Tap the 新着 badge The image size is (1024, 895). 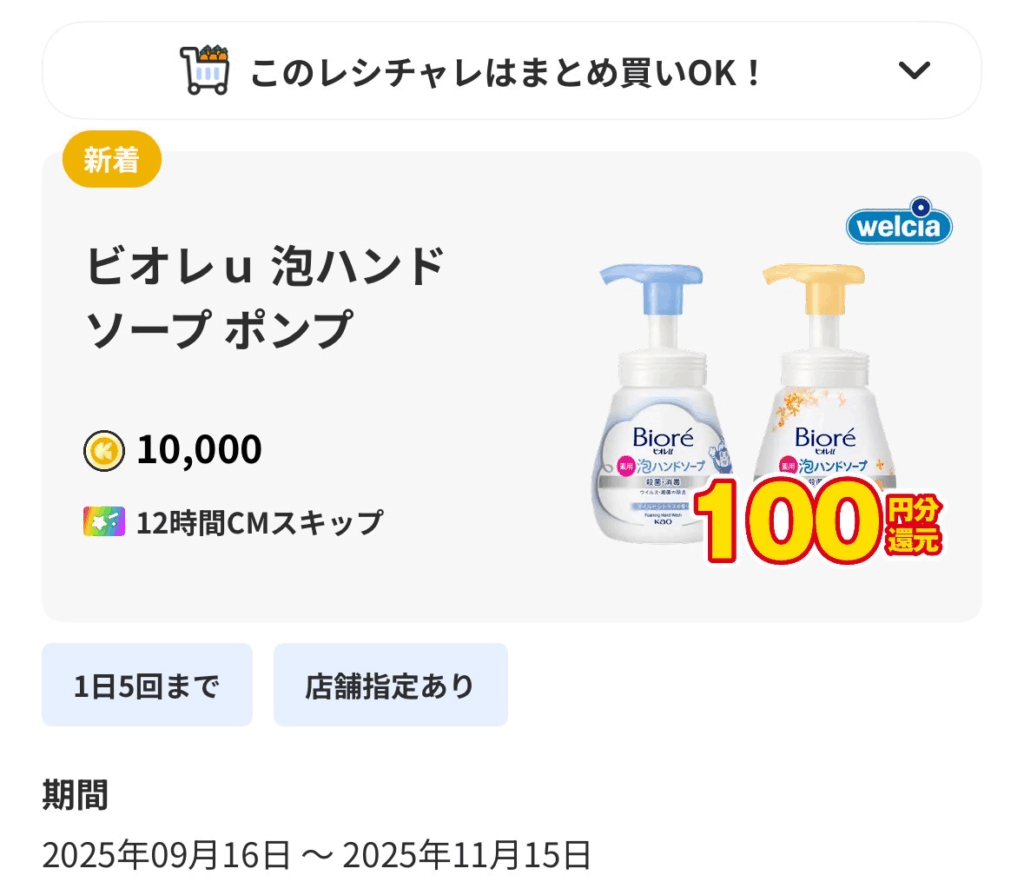point(111,159)
